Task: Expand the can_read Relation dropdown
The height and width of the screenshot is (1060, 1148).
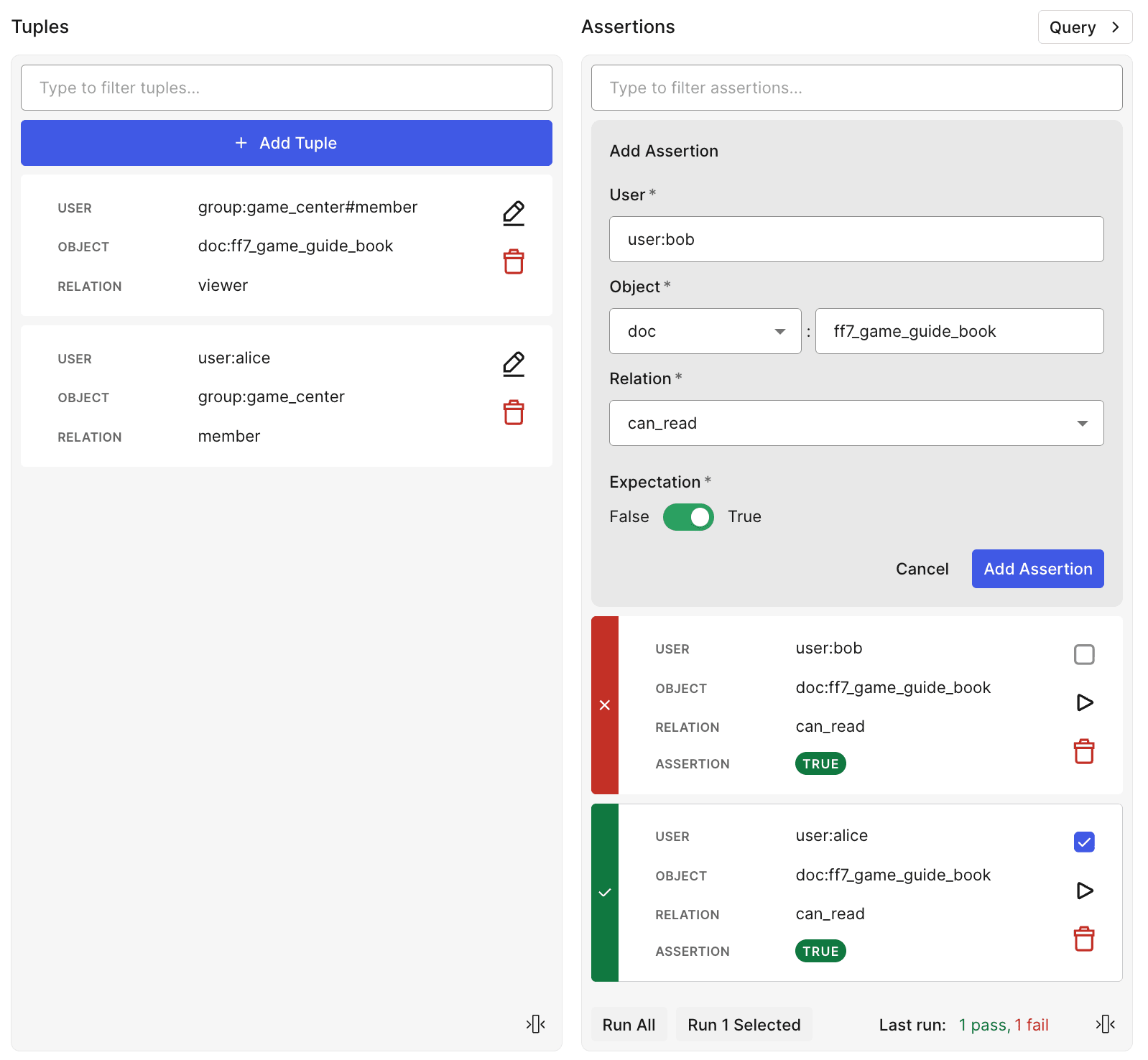Action: tap(856, 423)
